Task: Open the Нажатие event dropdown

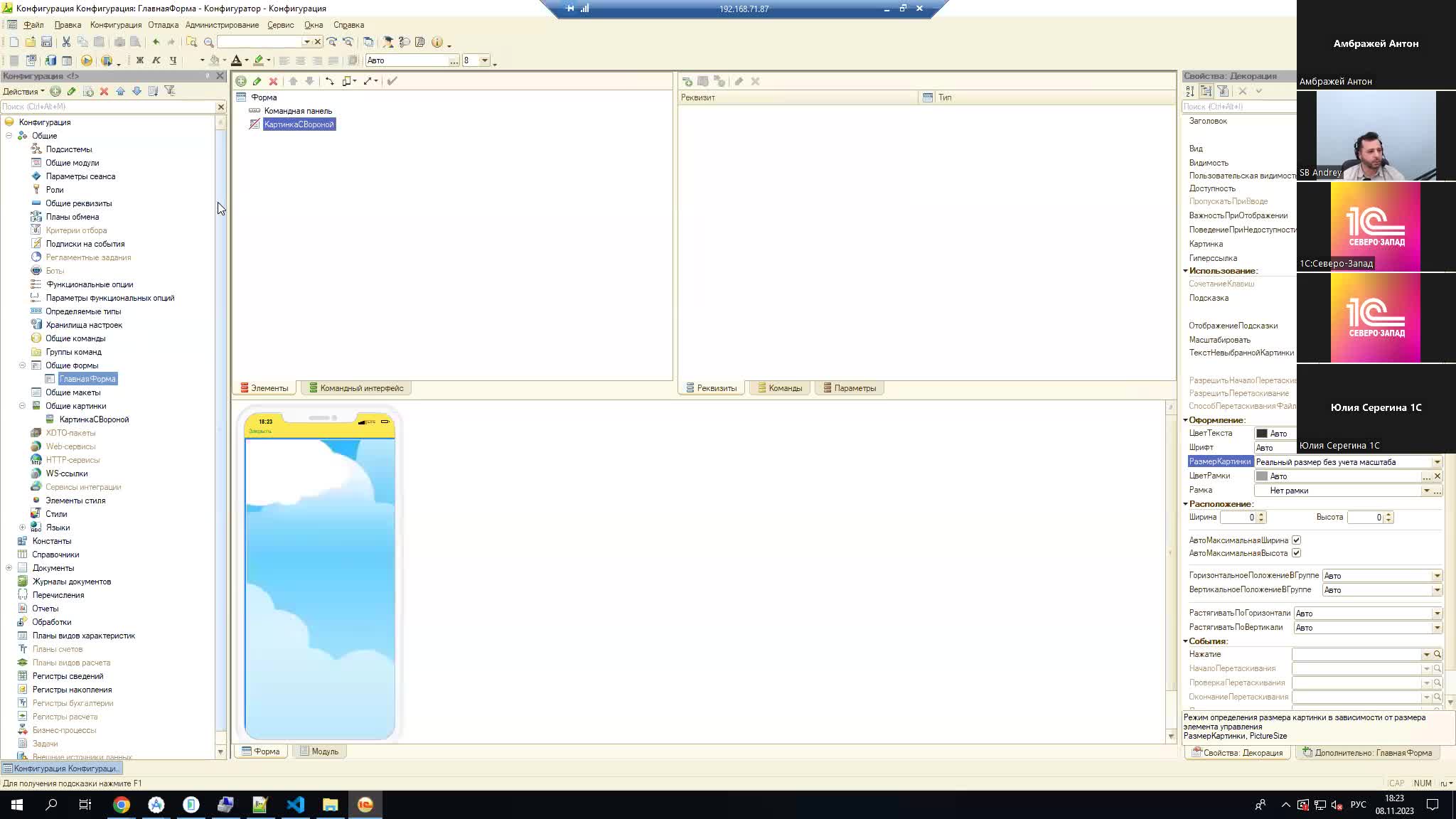Action: [1426, 655]
